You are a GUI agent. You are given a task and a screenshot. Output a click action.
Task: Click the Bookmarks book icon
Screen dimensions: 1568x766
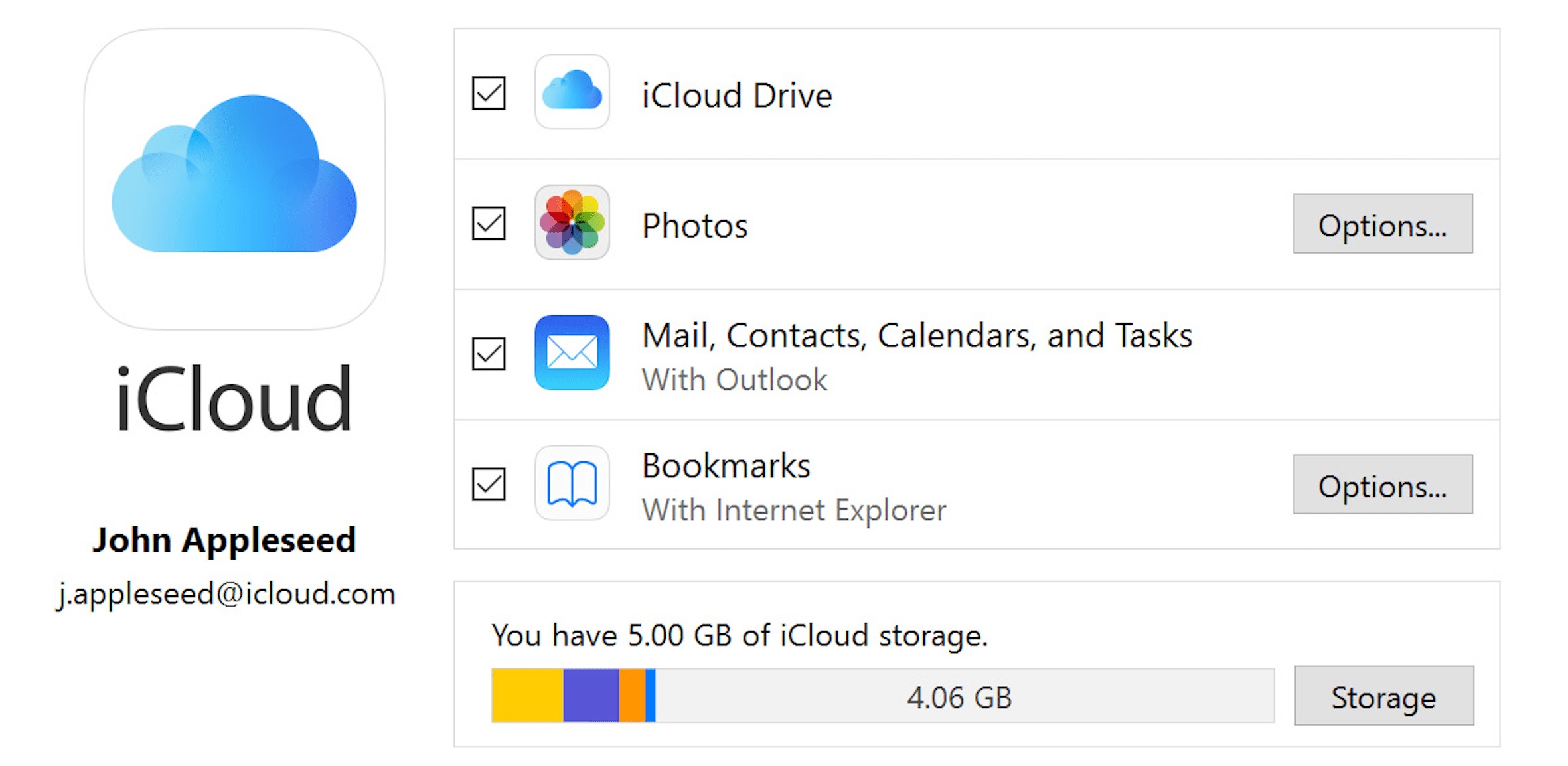click(572, 484)
